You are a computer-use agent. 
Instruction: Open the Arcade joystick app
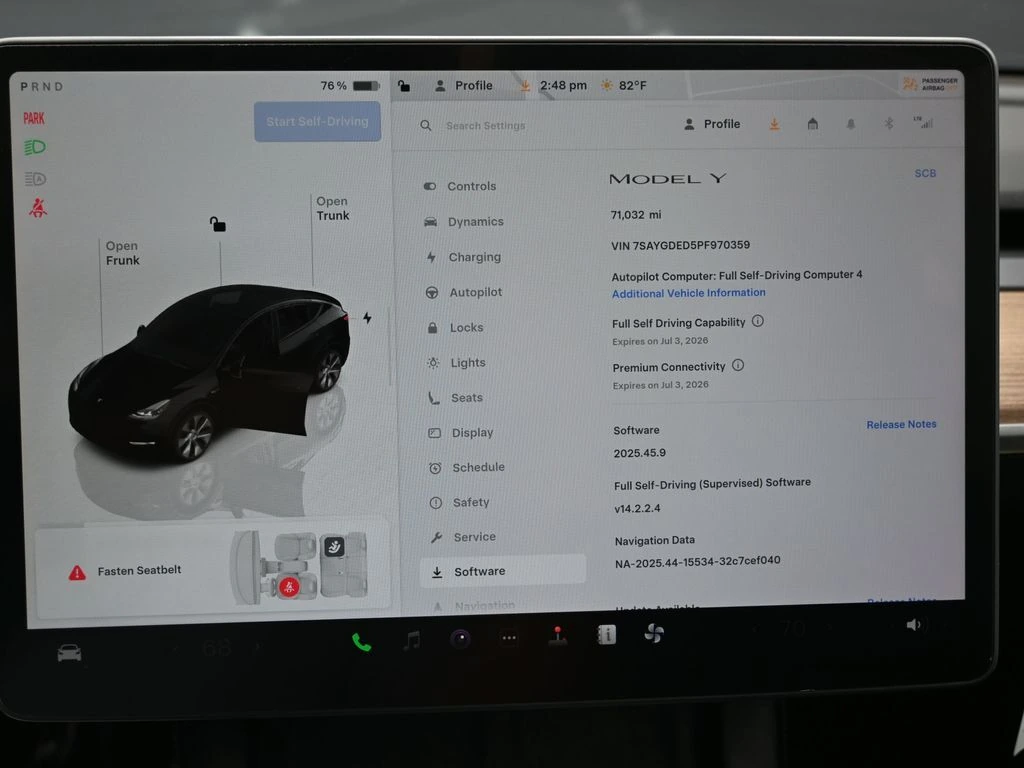pos(558,636)
